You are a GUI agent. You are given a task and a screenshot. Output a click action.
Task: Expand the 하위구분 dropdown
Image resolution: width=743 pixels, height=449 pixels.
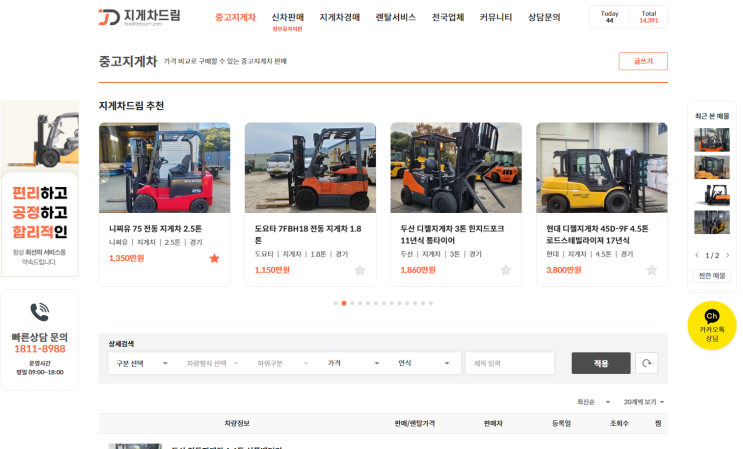pyautogui.click(x=282, y=363)
